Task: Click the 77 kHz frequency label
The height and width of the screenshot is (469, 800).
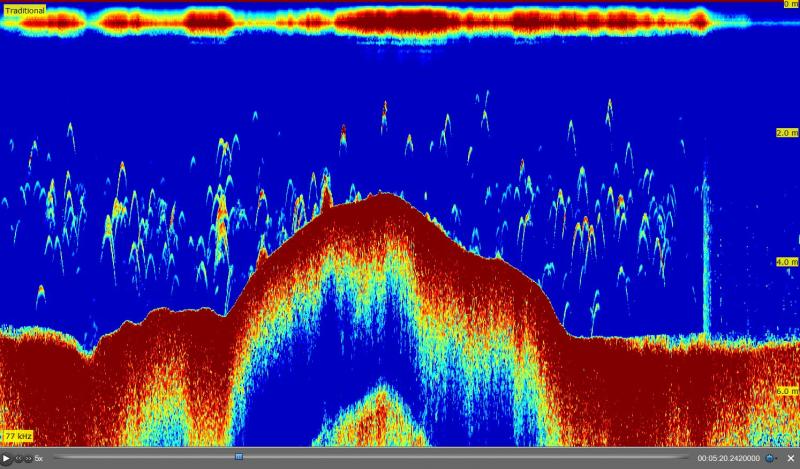Action: coord(18,437)
